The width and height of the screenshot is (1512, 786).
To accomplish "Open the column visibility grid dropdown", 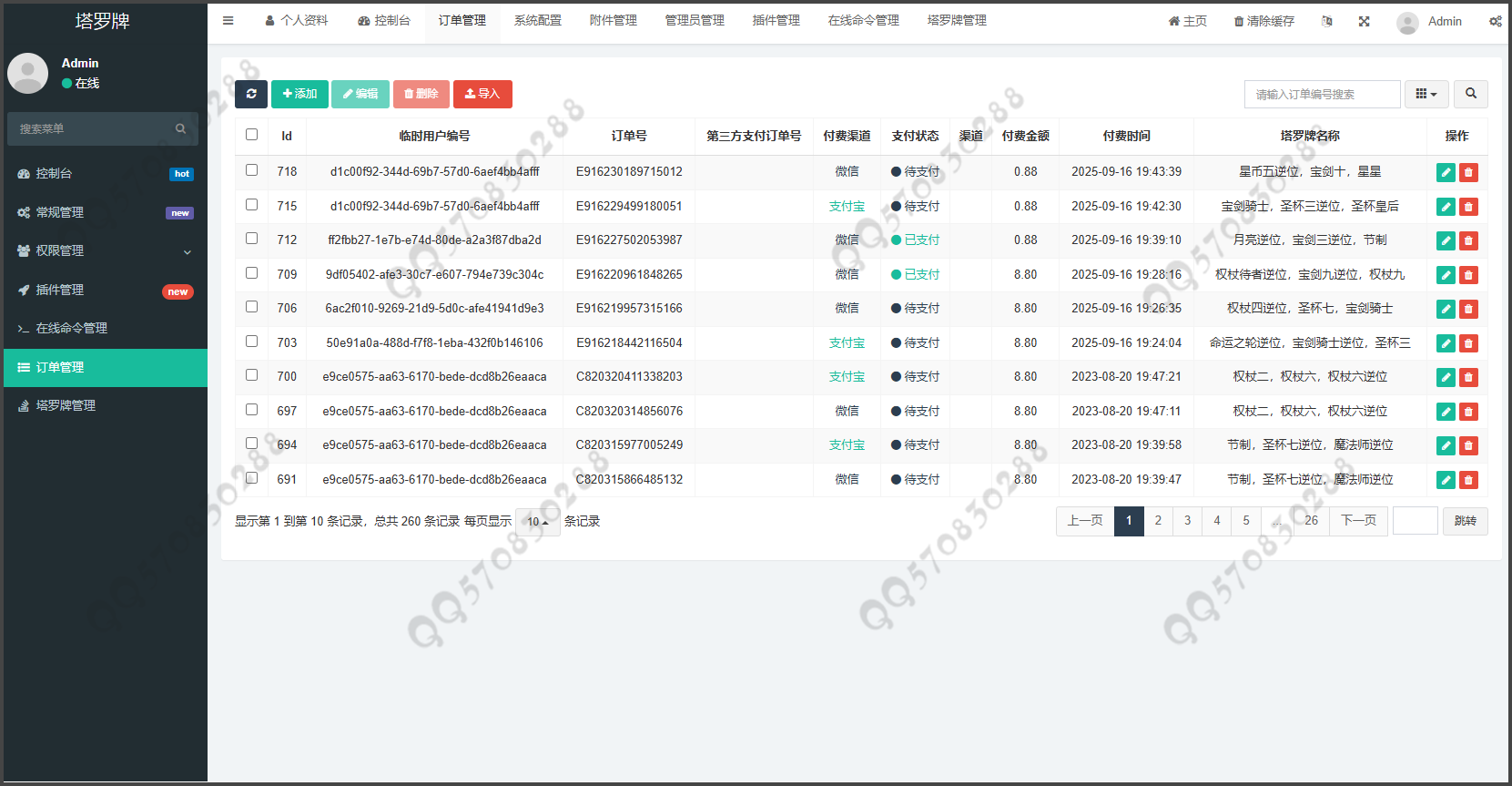I will [x=1426, y=94].
